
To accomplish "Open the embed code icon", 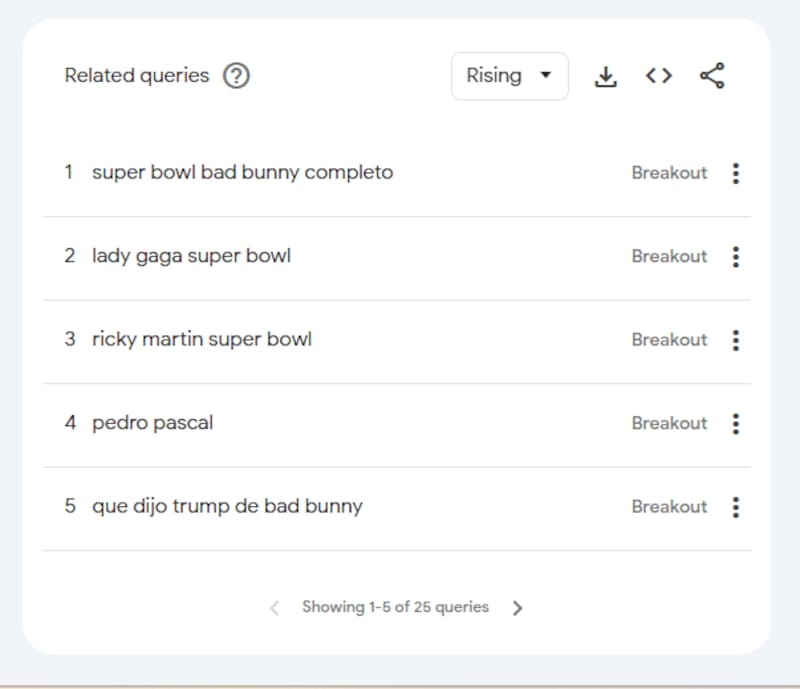I will [x=658, y=76].
